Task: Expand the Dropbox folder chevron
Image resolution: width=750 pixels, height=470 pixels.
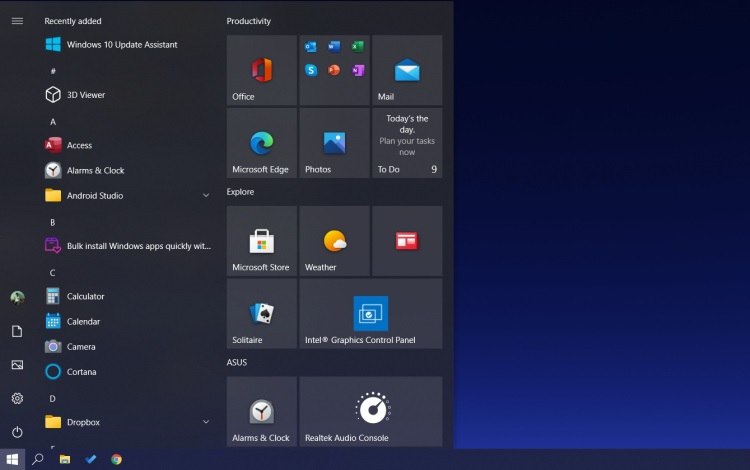Action: (x=206, y=422)
